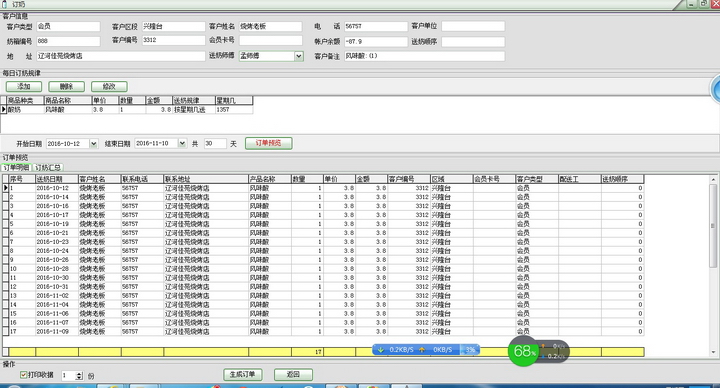Screen dimensions: 720x388
Task: Click the 客户类型 field showing 会员
Action: click(68, 27)
